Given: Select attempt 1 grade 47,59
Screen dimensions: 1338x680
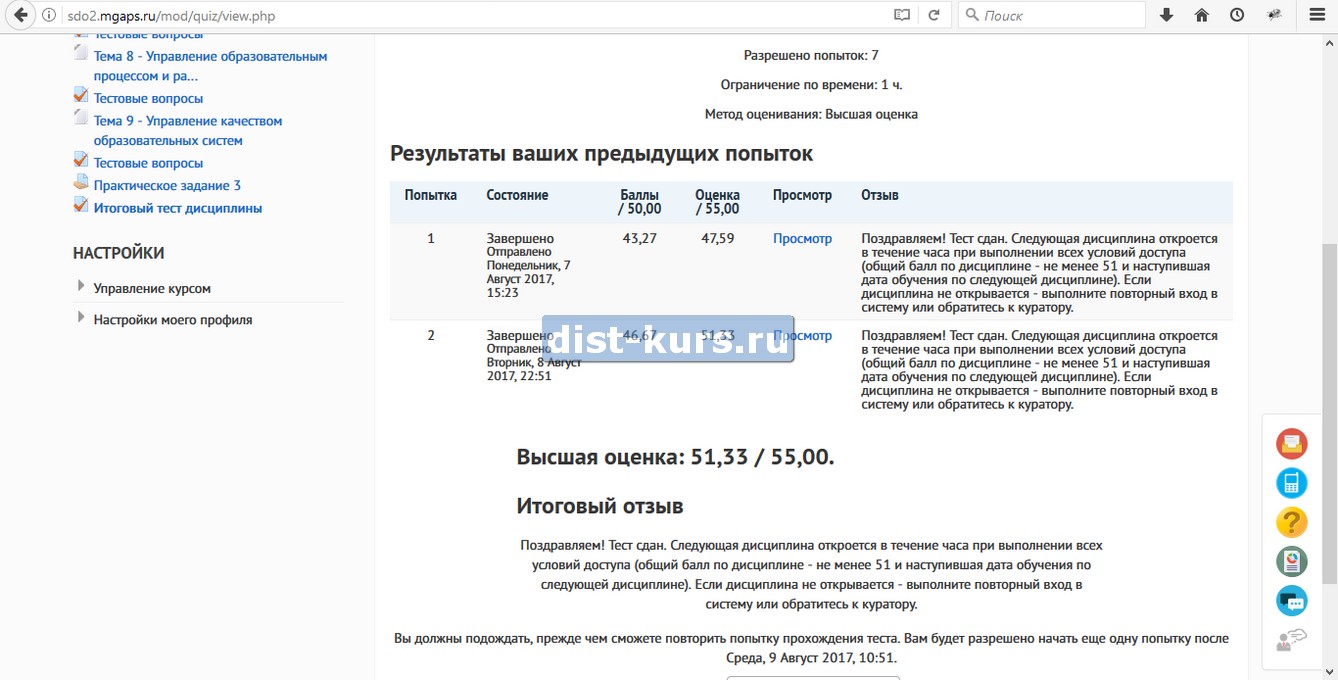Looking at the screenshot, I should (x=717, y=238).
